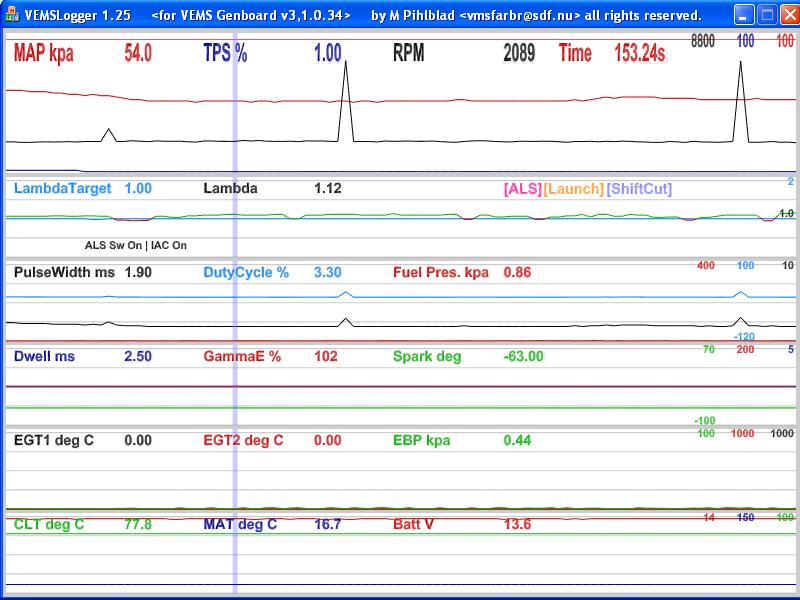Click the PulseWidth ms label
800x600 pixels.
click(64, 272)
